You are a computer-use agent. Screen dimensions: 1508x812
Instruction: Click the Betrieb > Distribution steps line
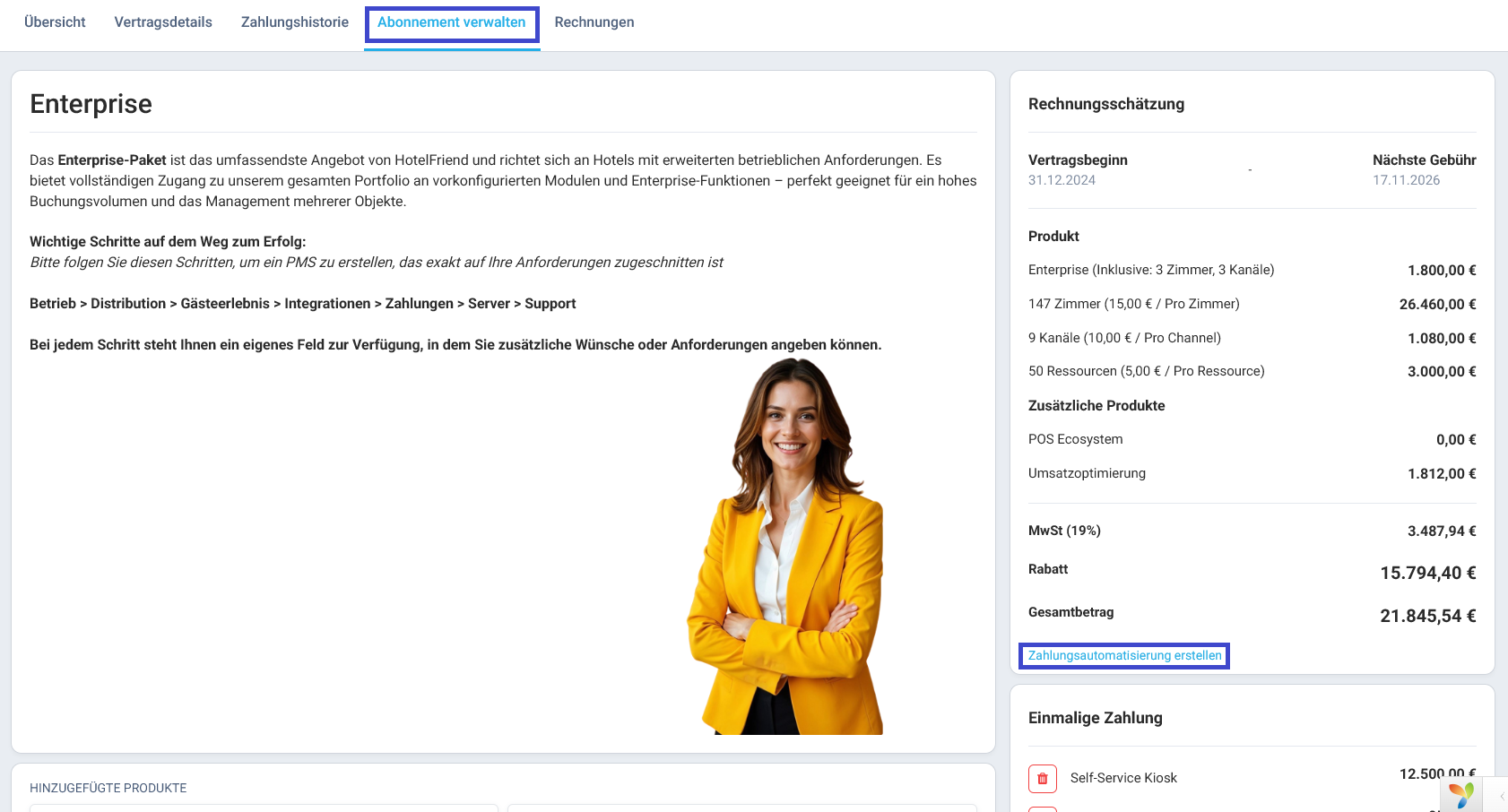(x=303, y=304)
